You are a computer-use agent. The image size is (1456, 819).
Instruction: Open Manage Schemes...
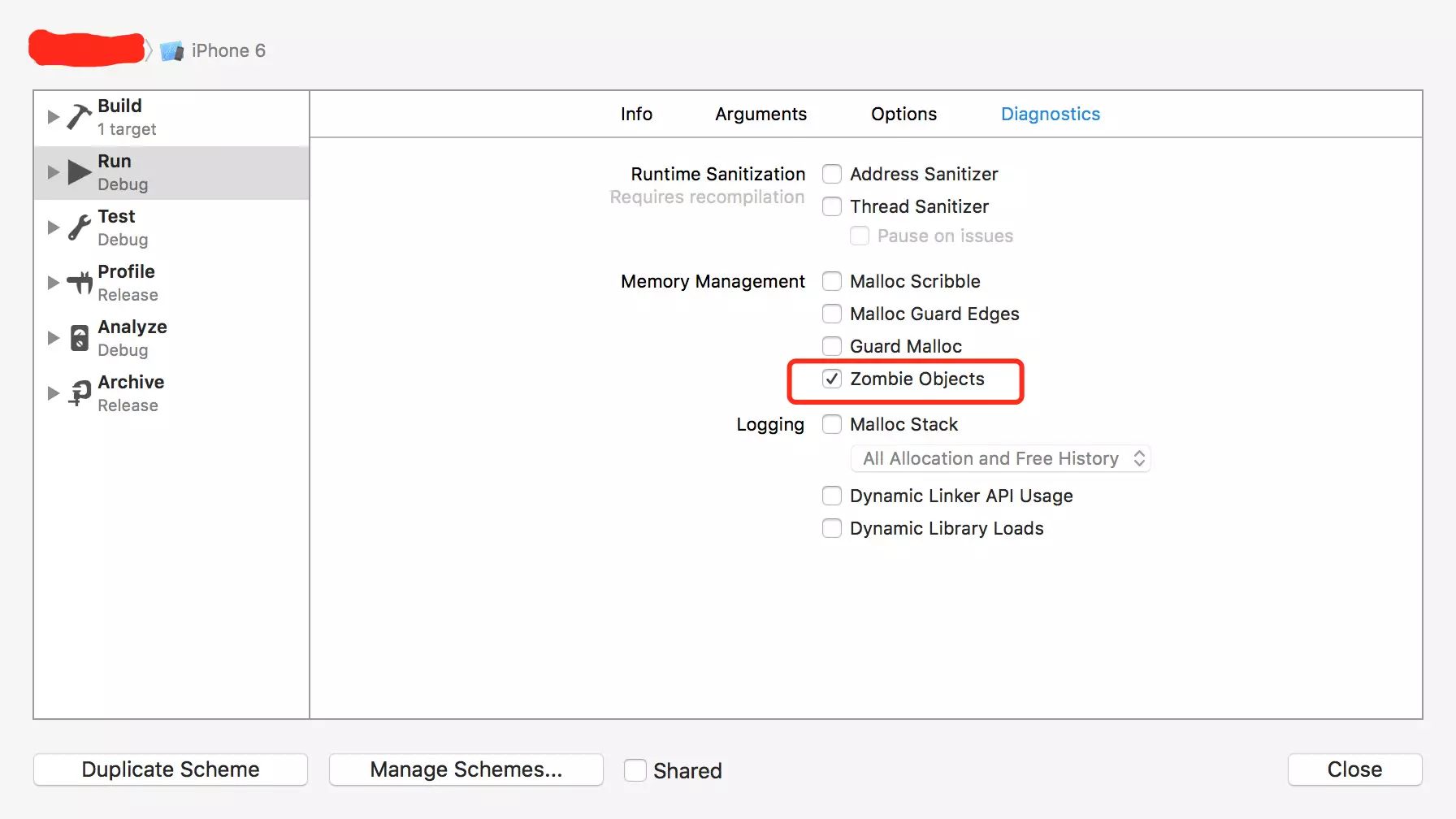coord(466,769)
